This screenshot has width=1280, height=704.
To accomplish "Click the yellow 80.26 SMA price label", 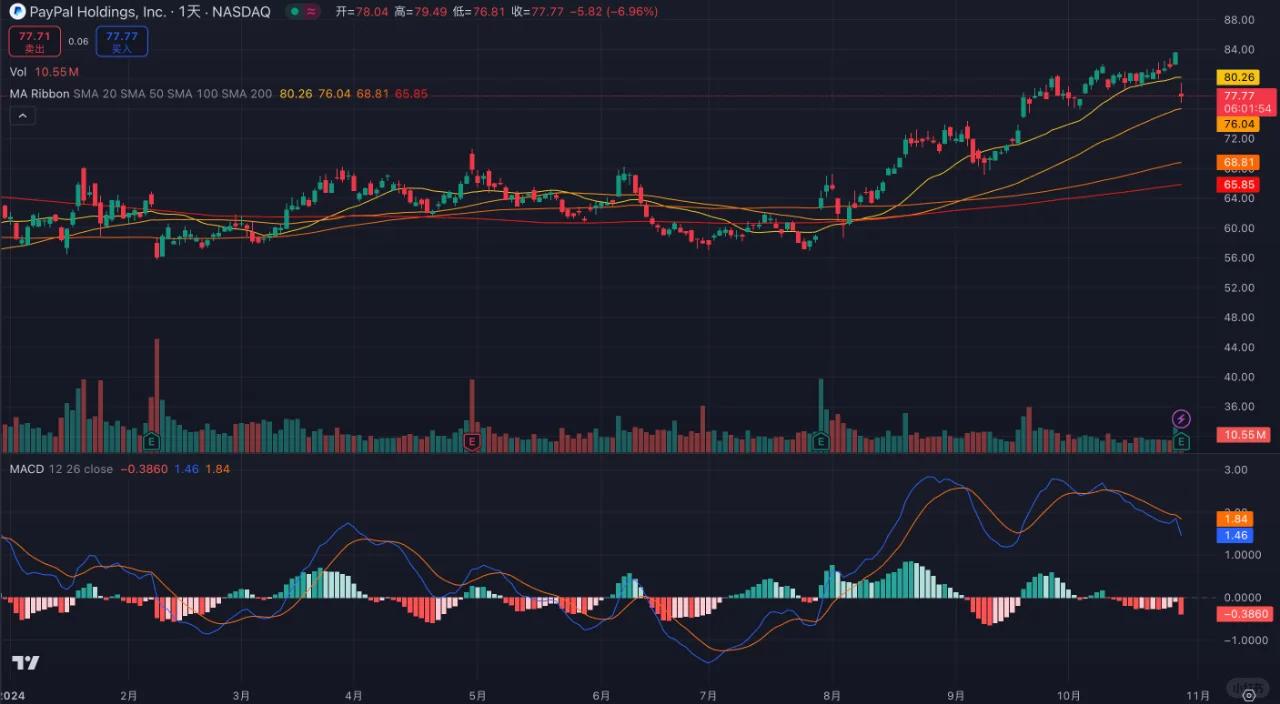I will point(1238,77).
